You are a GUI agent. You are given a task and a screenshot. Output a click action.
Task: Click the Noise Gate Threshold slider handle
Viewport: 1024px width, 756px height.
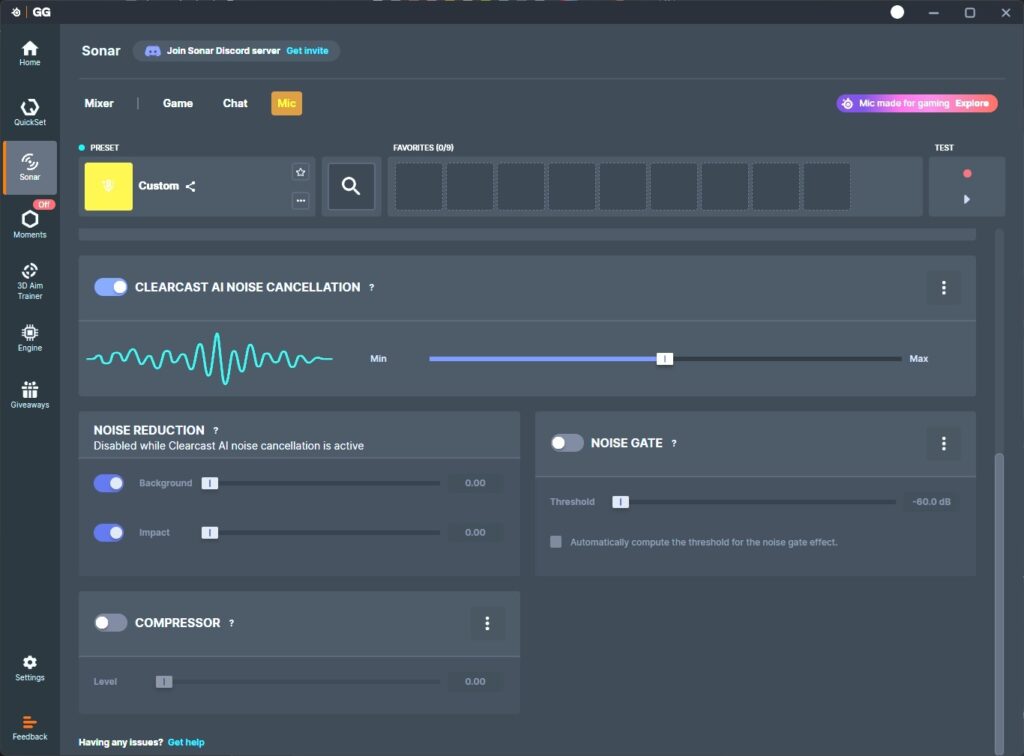coord(620,502)
